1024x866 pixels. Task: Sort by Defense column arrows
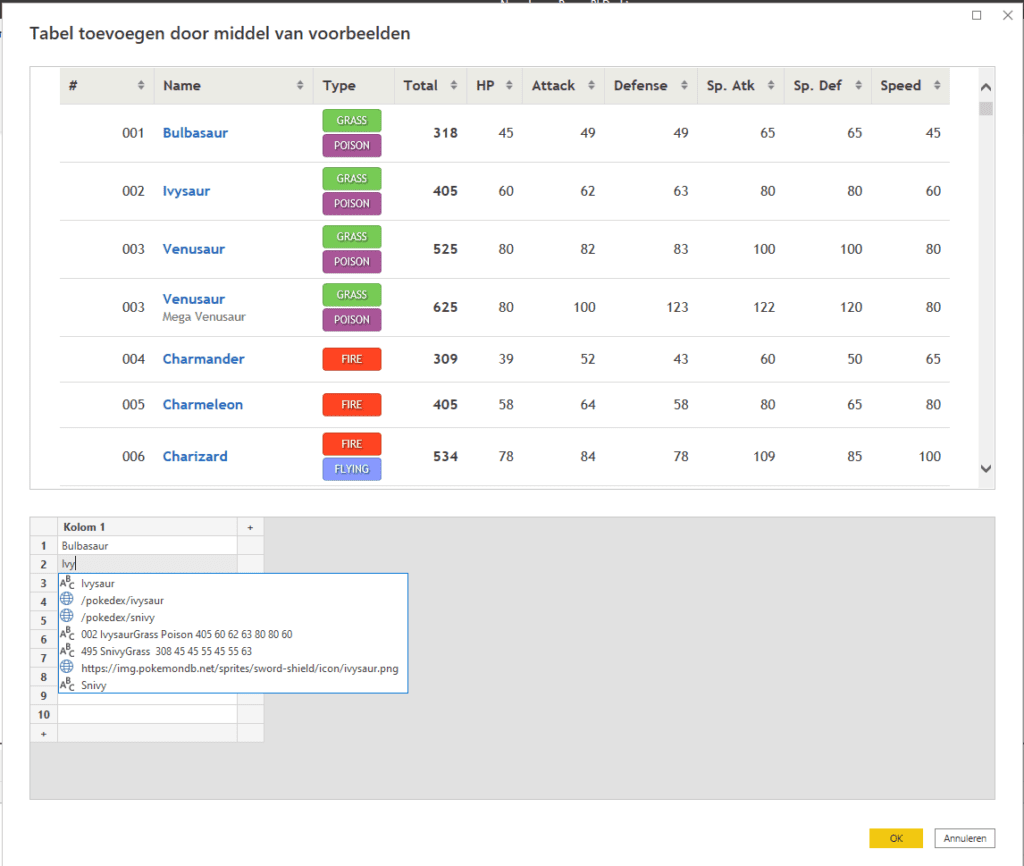point(684,86)
